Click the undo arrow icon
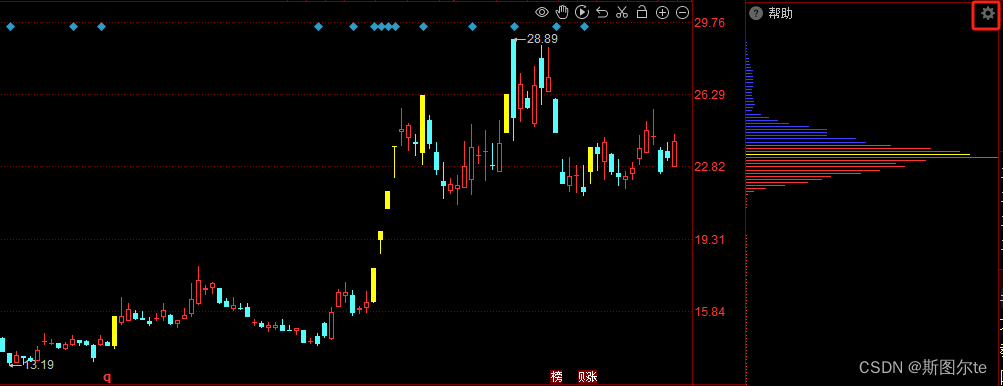 [x=601, y=12]
